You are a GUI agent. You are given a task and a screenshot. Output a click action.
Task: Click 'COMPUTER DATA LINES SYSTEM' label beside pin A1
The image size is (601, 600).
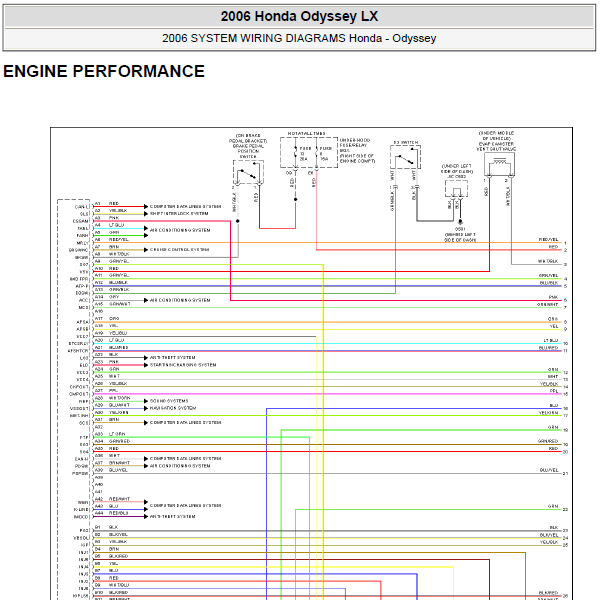(x=186, y=207)
